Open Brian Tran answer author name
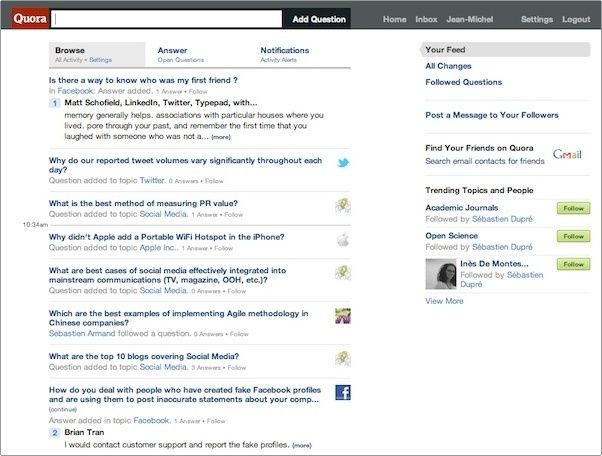The height and width of the screenshot is (456, 602). [84, 433]
